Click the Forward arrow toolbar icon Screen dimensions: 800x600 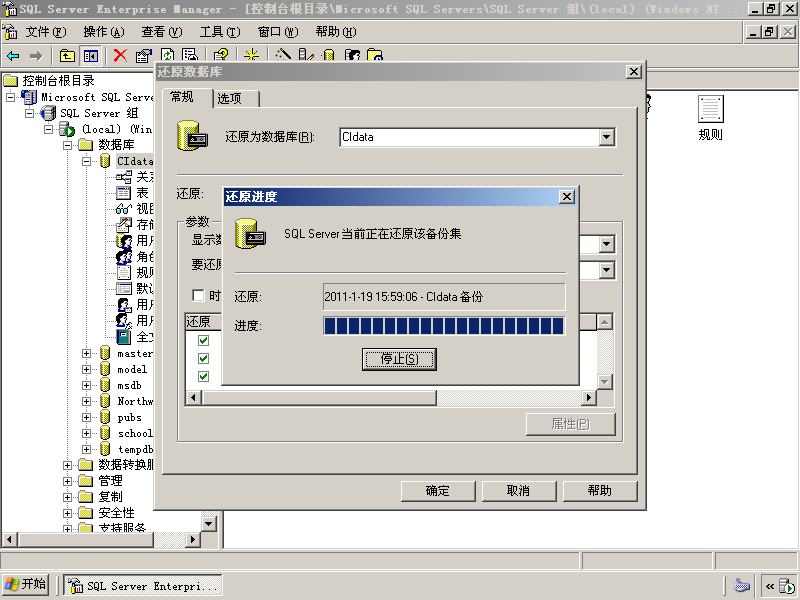(36, 56)
